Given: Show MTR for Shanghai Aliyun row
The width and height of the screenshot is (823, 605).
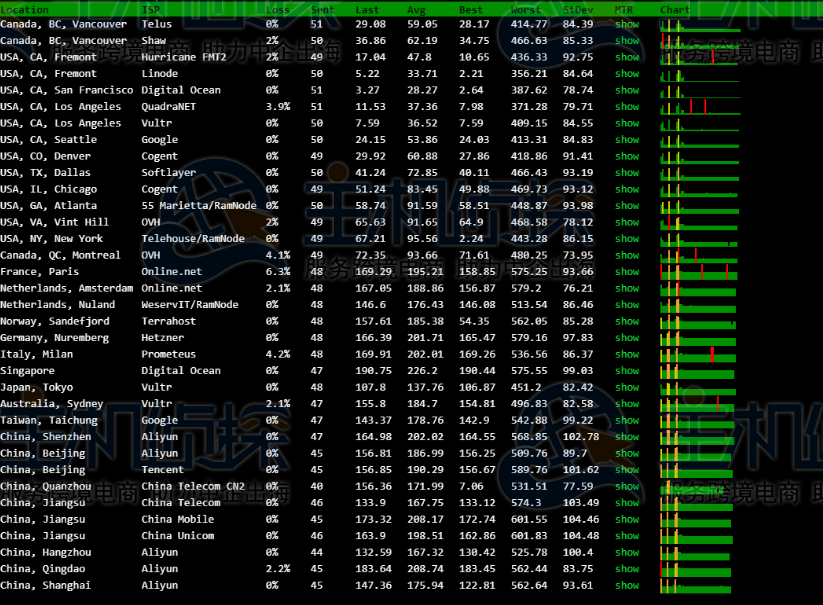Looking at the screenshot, I should 627,585.
